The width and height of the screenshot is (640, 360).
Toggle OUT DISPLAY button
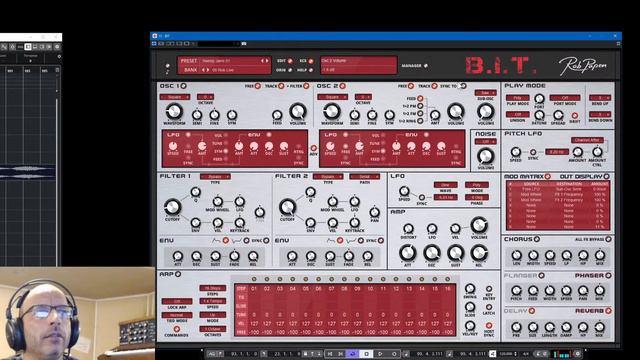click(x=607, y=176)
